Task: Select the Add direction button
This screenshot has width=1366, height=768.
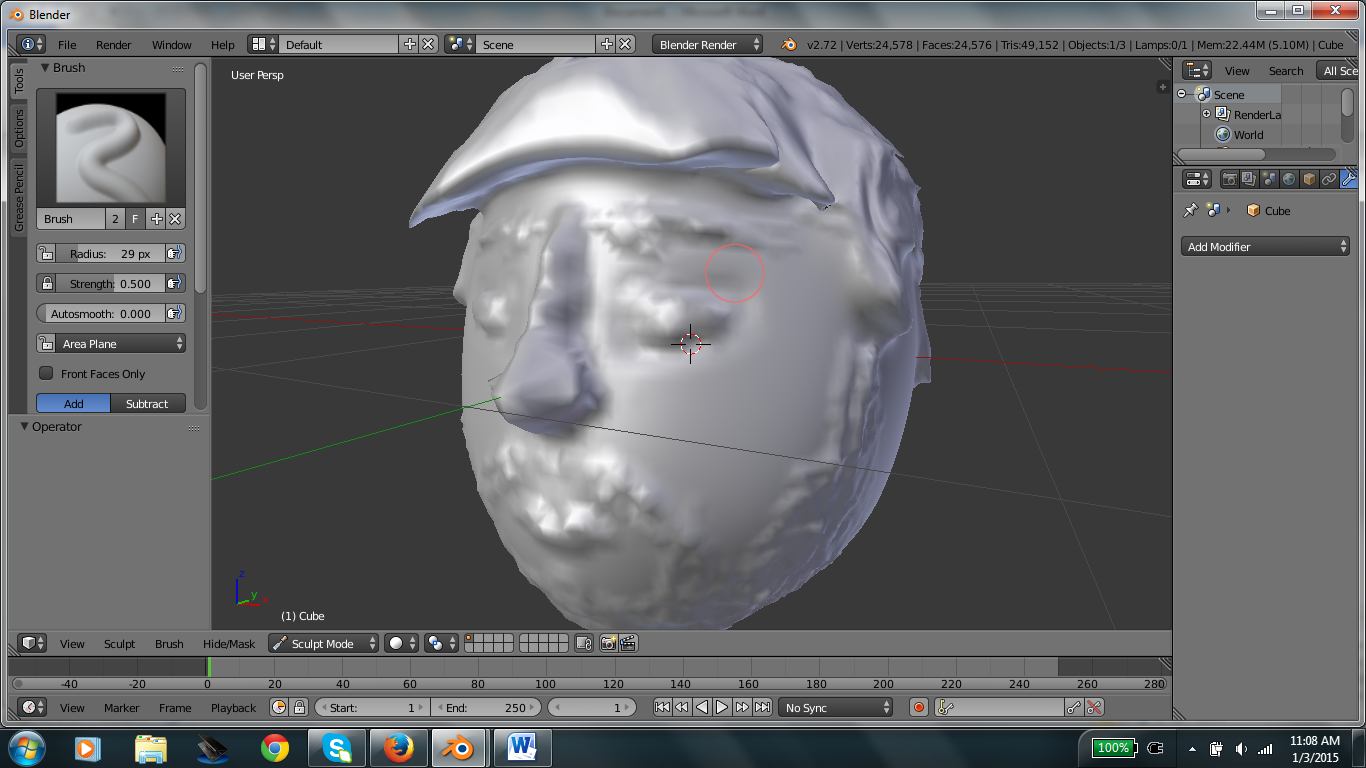Action: coord(74,404)
